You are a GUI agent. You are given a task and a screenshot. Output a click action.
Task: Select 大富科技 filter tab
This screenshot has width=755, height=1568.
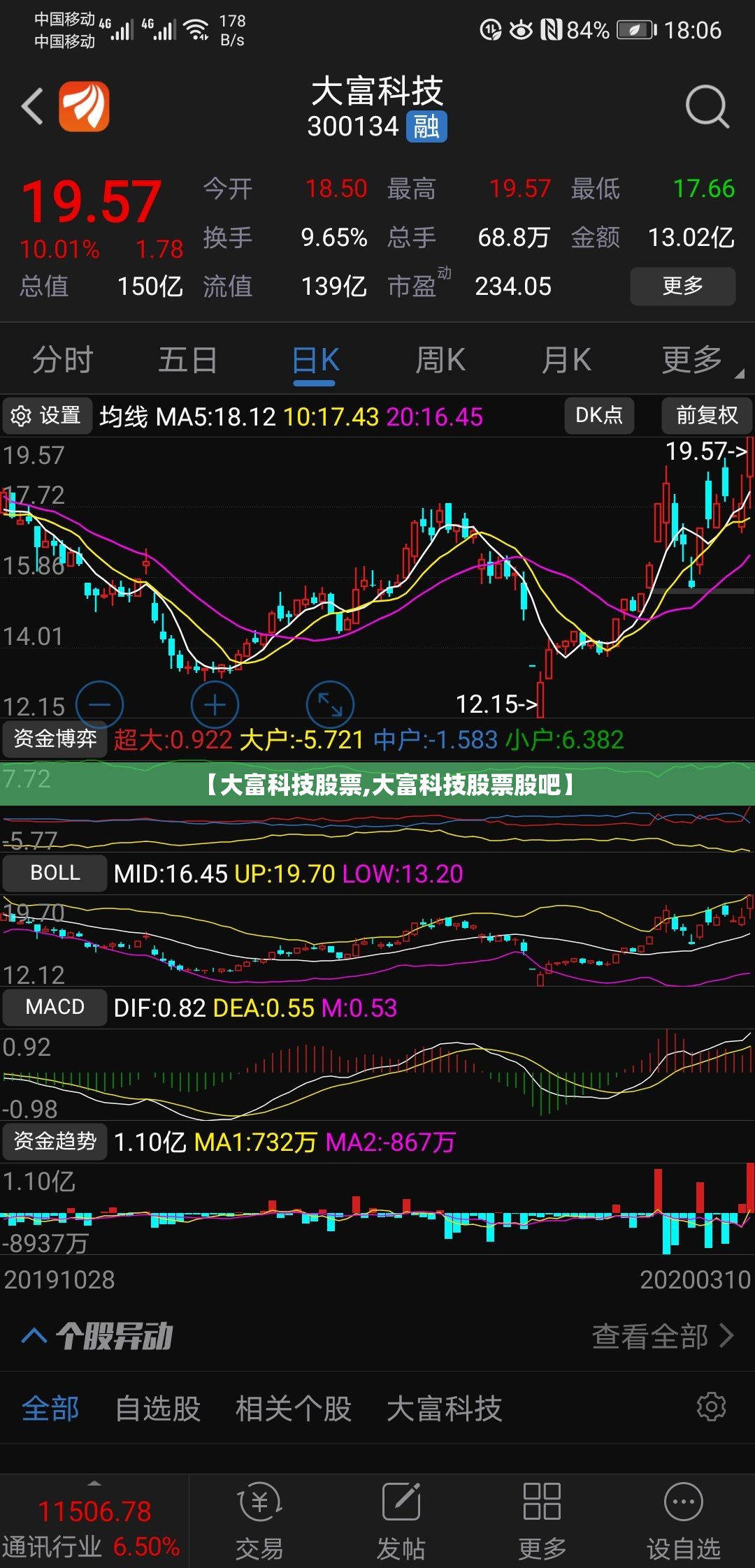point(444,1408)
